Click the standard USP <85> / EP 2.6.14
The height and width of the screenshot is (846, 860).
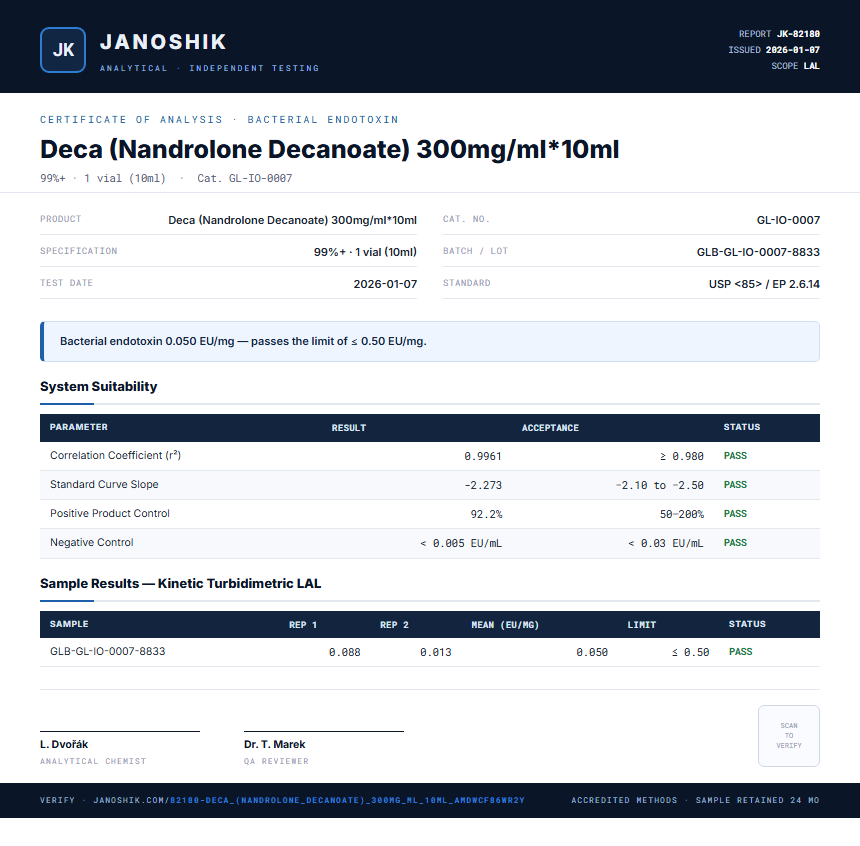(x=764, y=284)
